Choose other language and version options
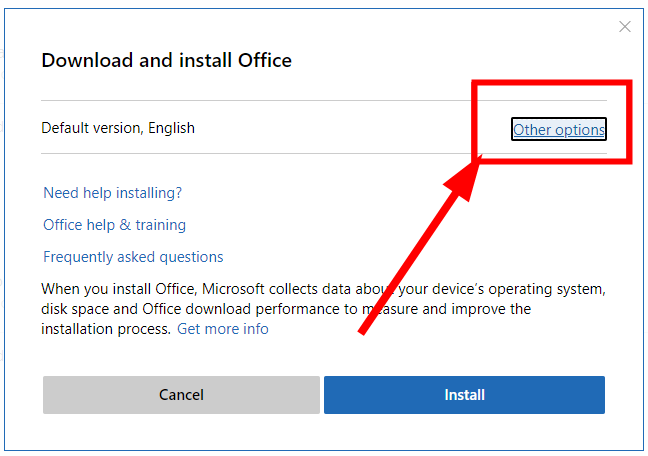 558,130
